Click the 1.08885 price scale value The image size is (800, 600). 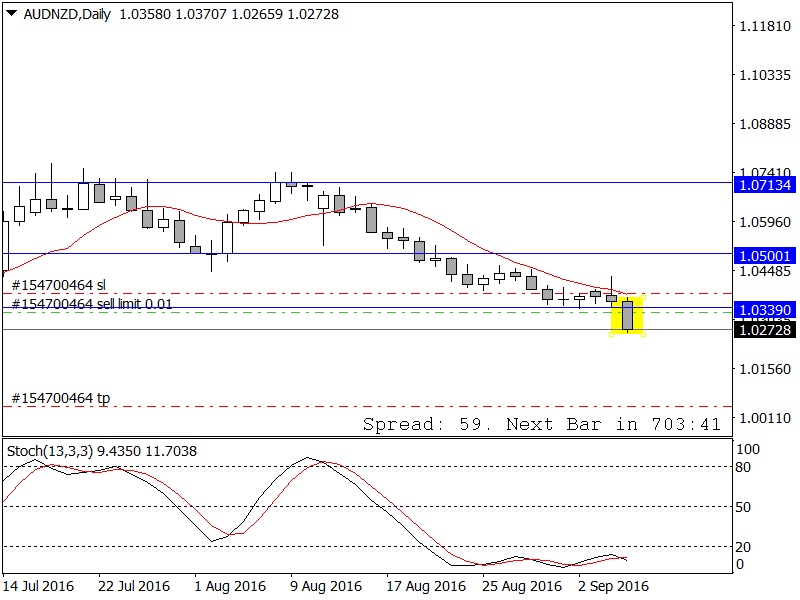(765, 124)
